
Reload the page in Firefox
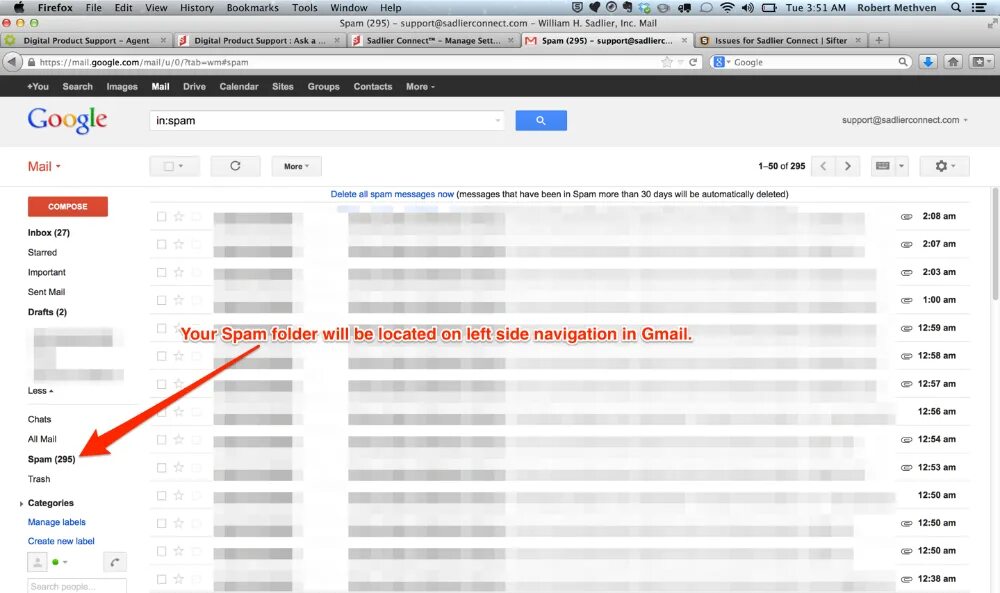(693, 62)
